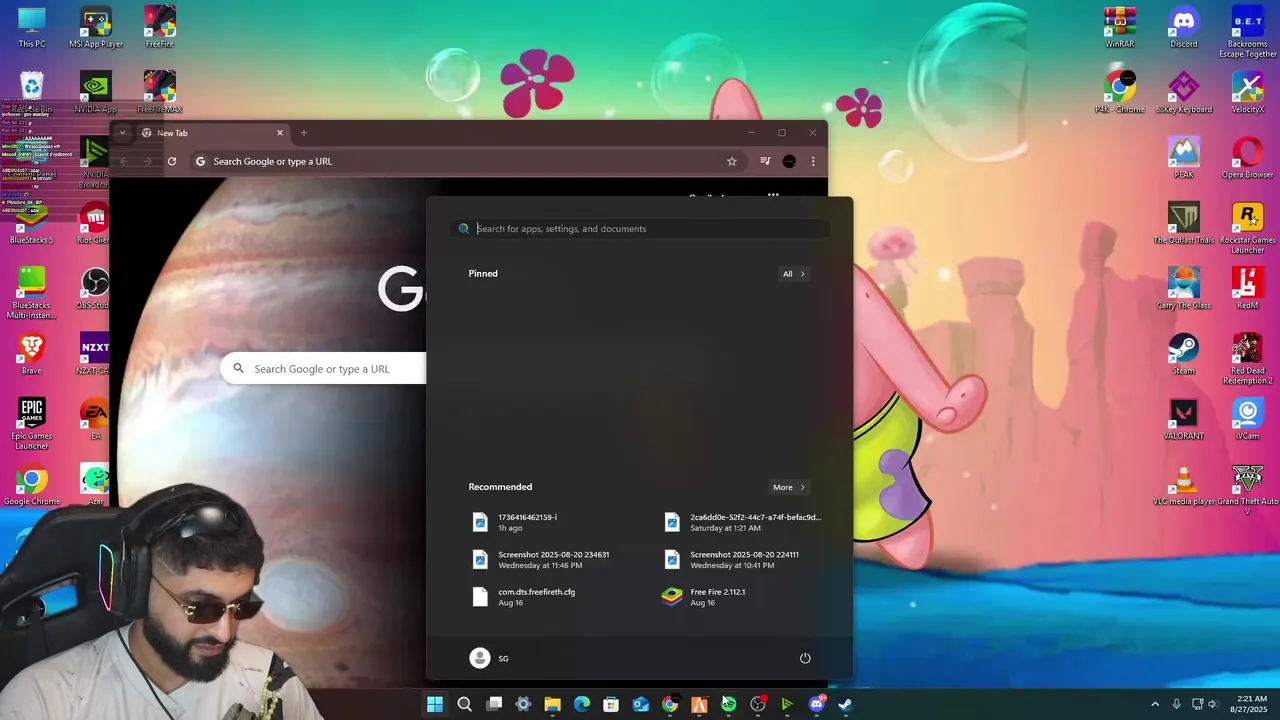This screenshot has width=1280, height=720.
Task: Open Microsoft Store from the taskbar
Action: [611, 704]
